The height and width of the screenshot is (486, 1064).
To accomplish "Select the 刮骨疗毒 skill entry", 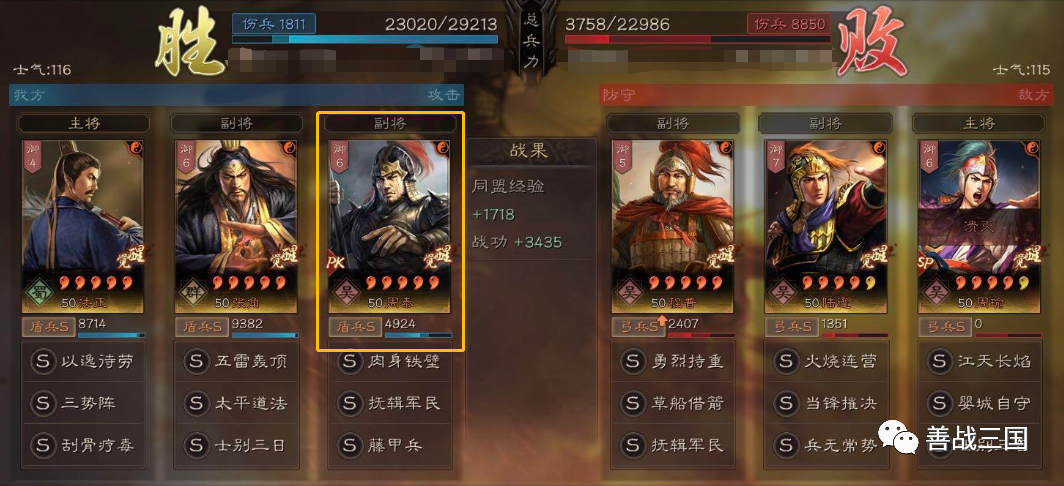I will pos(83,445).
